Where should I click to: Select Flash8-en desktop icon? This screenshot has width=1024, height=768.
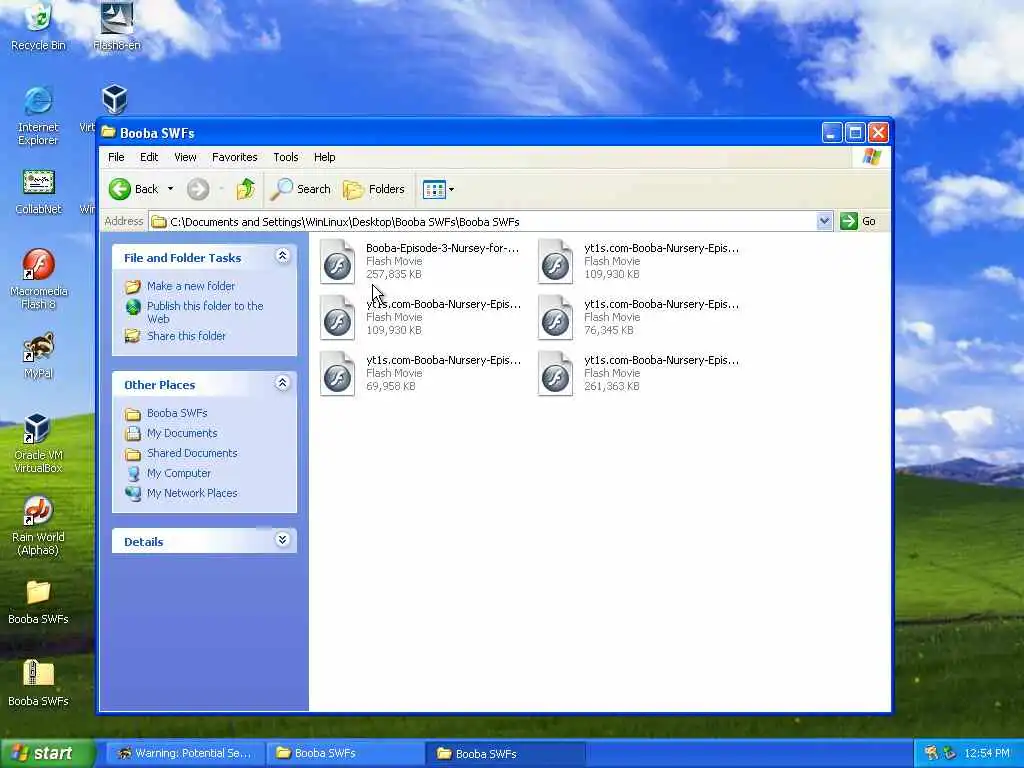pyautogui.click(x=117, y=26)
